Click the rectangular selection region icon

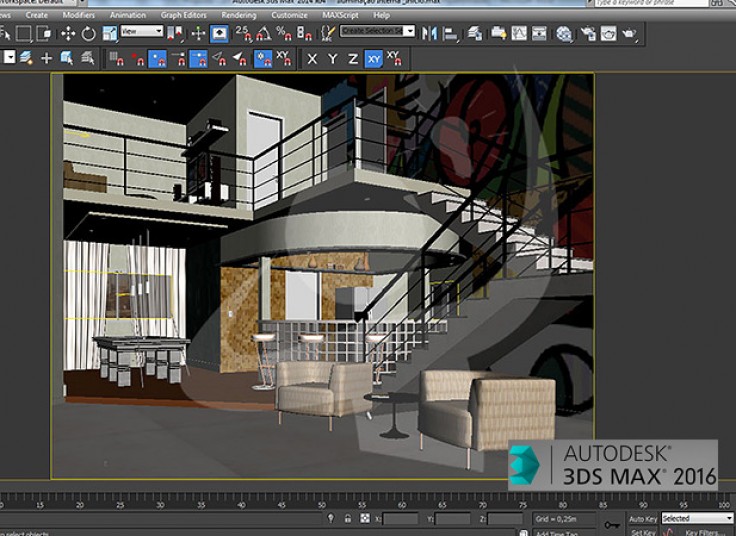[24, 33]
